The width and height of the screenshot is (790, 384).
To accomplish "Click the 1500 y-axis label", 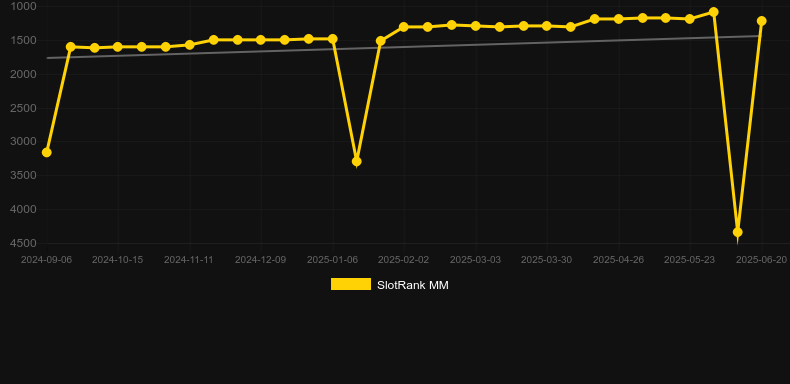I will (23, 40).
